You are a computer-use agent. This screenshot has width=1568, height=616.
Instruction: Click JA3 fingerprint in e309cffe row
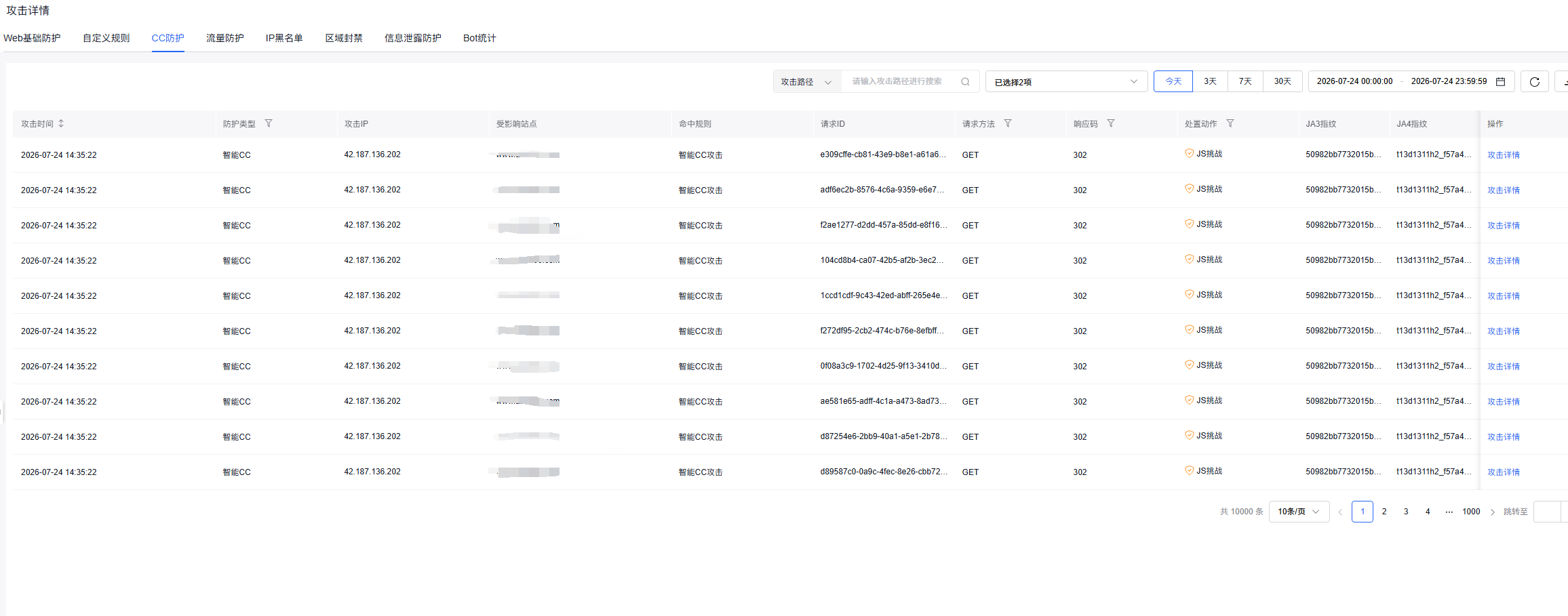(x=1343, y=155)
